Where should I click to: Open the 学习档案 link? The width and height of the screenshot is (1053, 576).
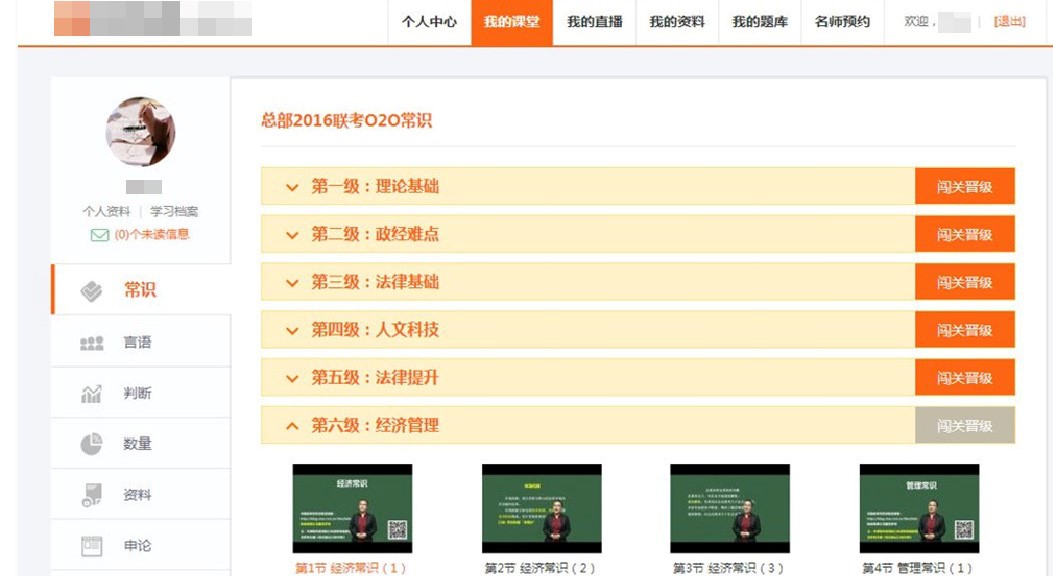pos(174,211)
